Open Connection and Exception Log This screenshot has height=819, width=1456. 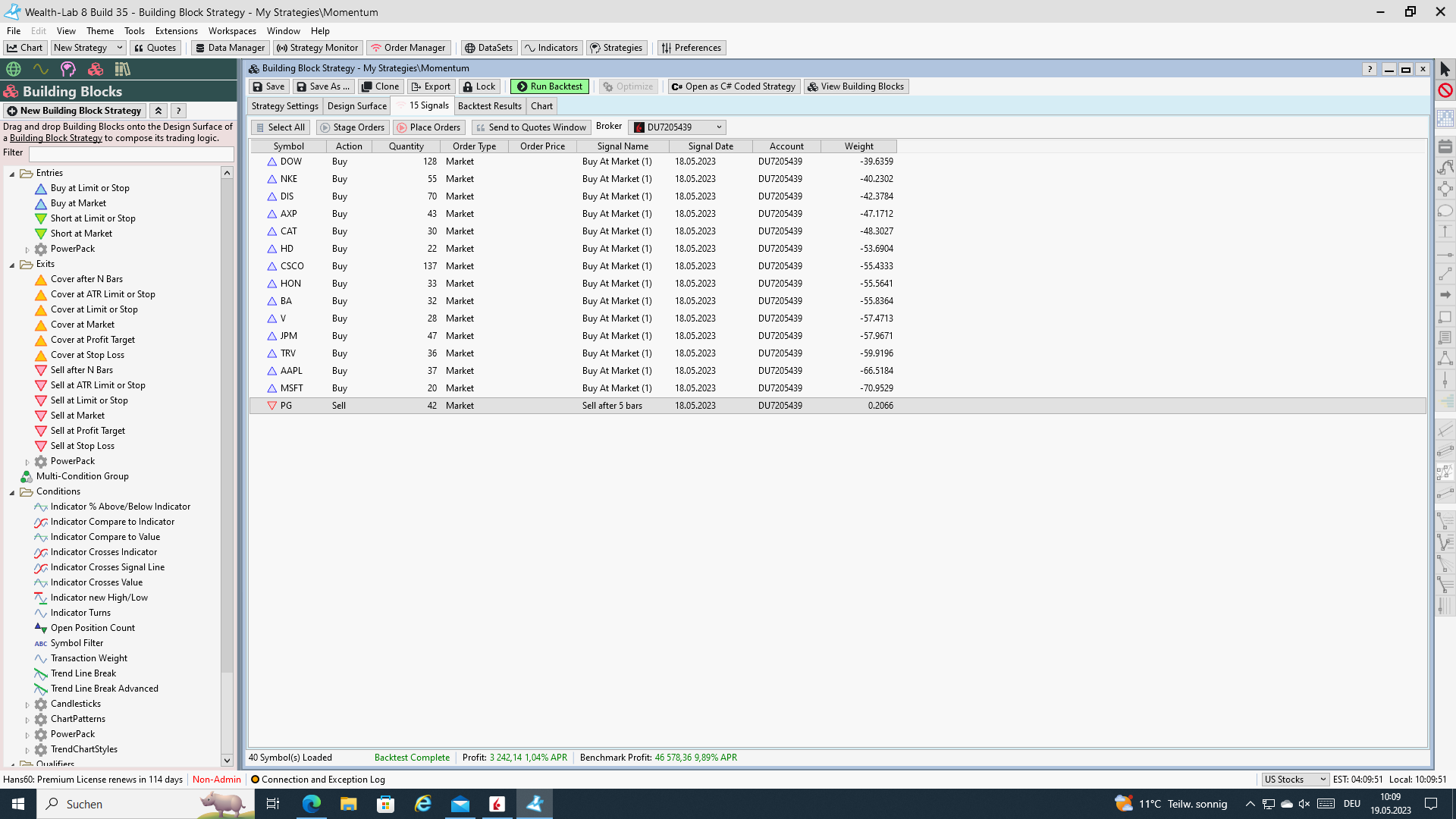point(318,780)
